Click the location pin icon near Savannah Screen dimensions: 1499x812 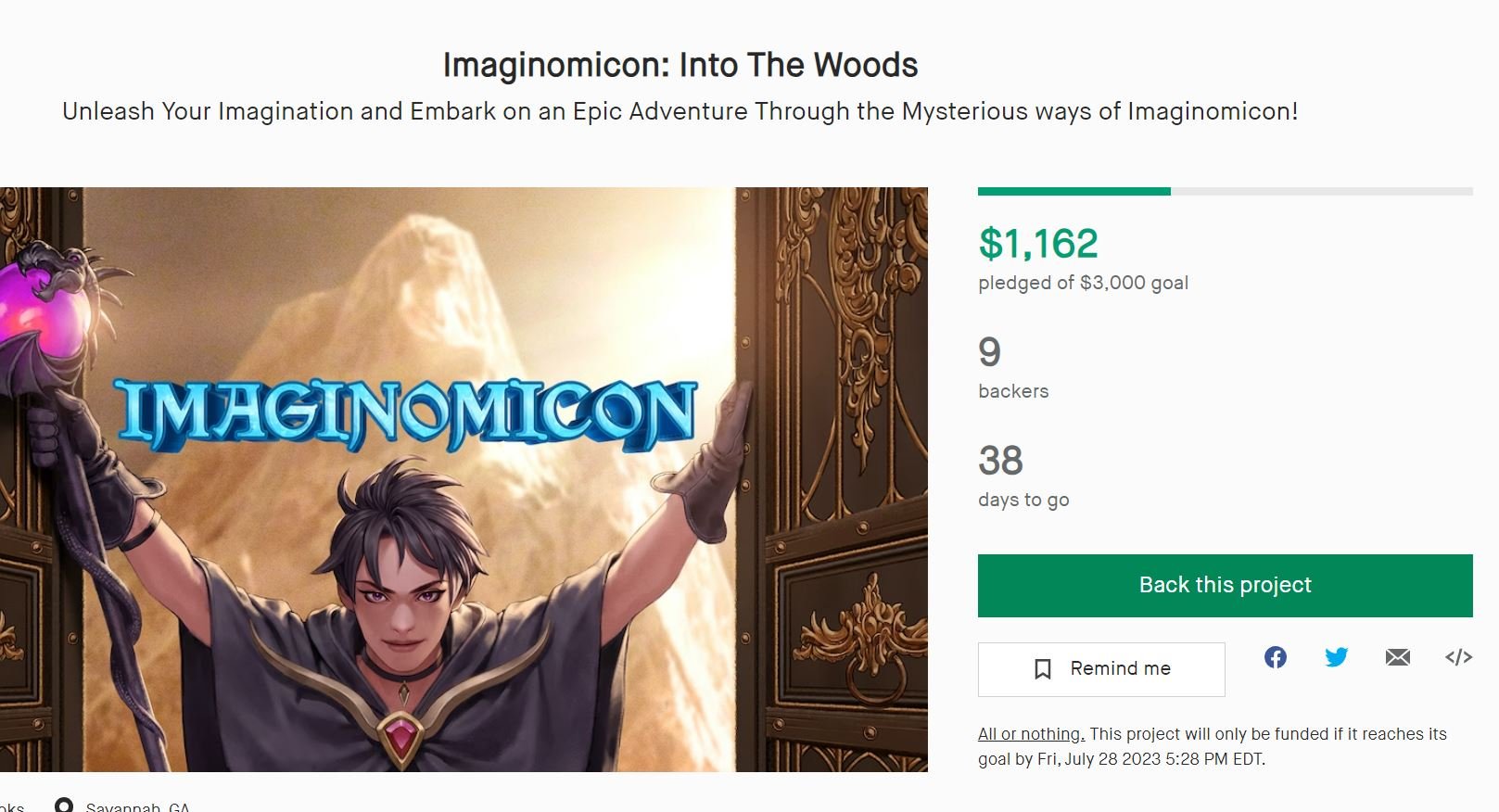[64, 806]
